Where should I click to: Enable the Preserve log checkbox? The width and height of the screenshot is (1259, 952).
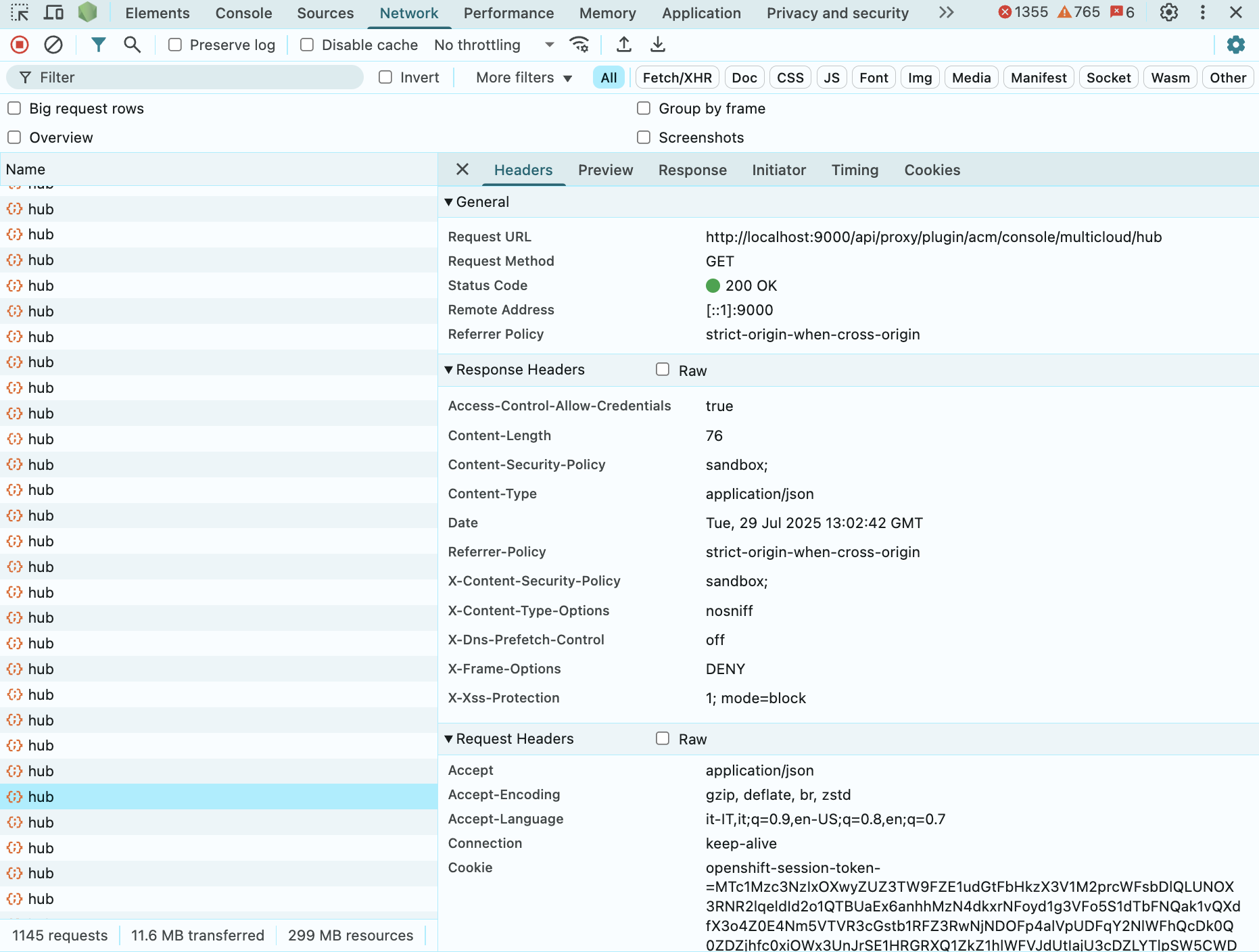pos(175,45)
